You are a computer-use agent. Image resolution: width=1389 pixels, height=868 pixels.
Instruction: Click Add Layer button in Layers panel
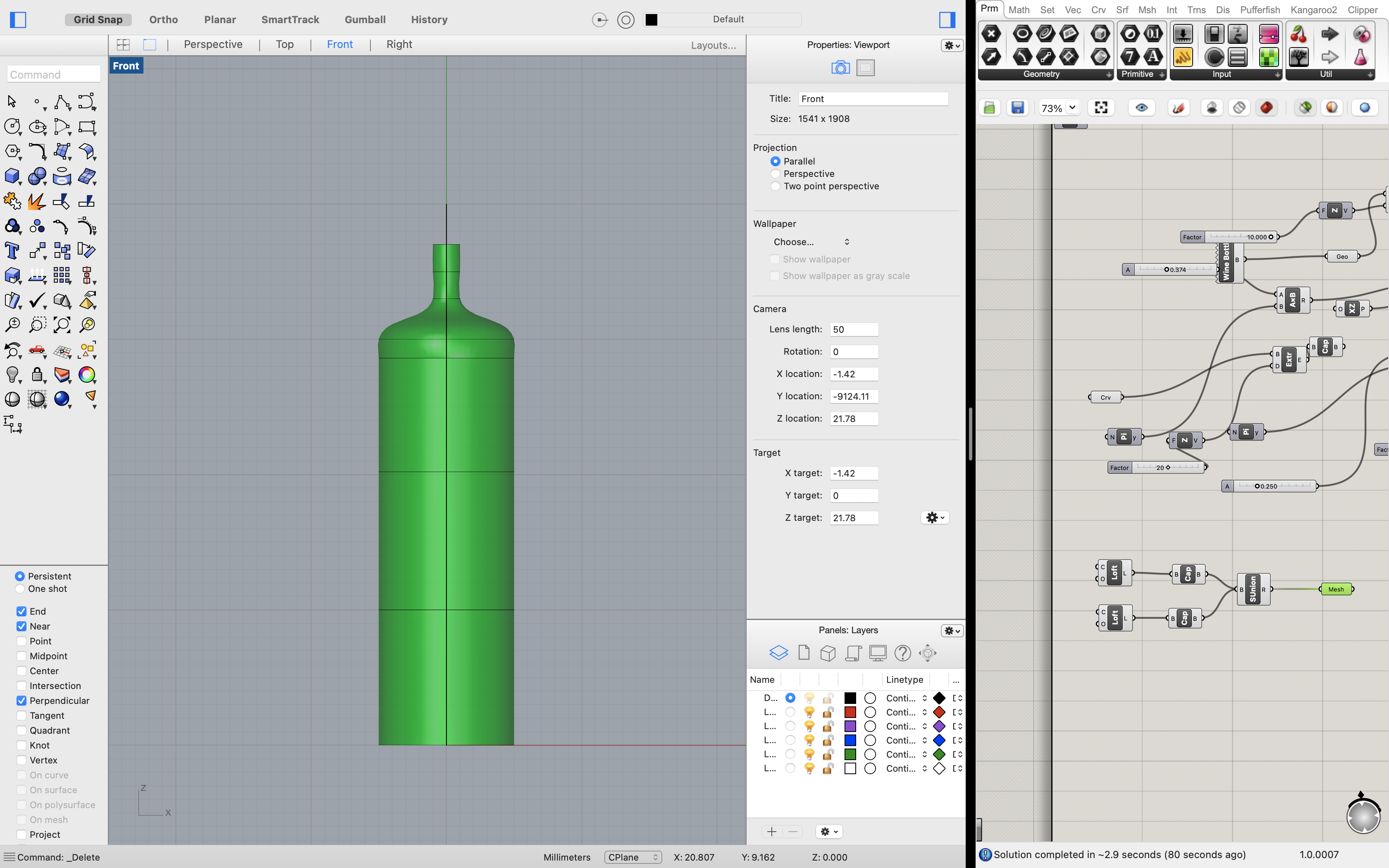point(771,831)
